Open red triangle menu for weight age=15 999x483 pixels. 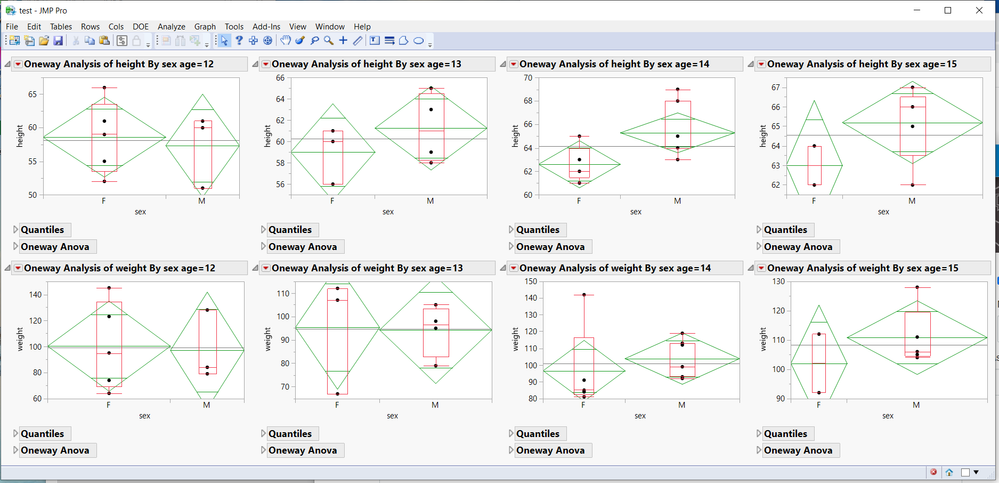pos(761,268)
